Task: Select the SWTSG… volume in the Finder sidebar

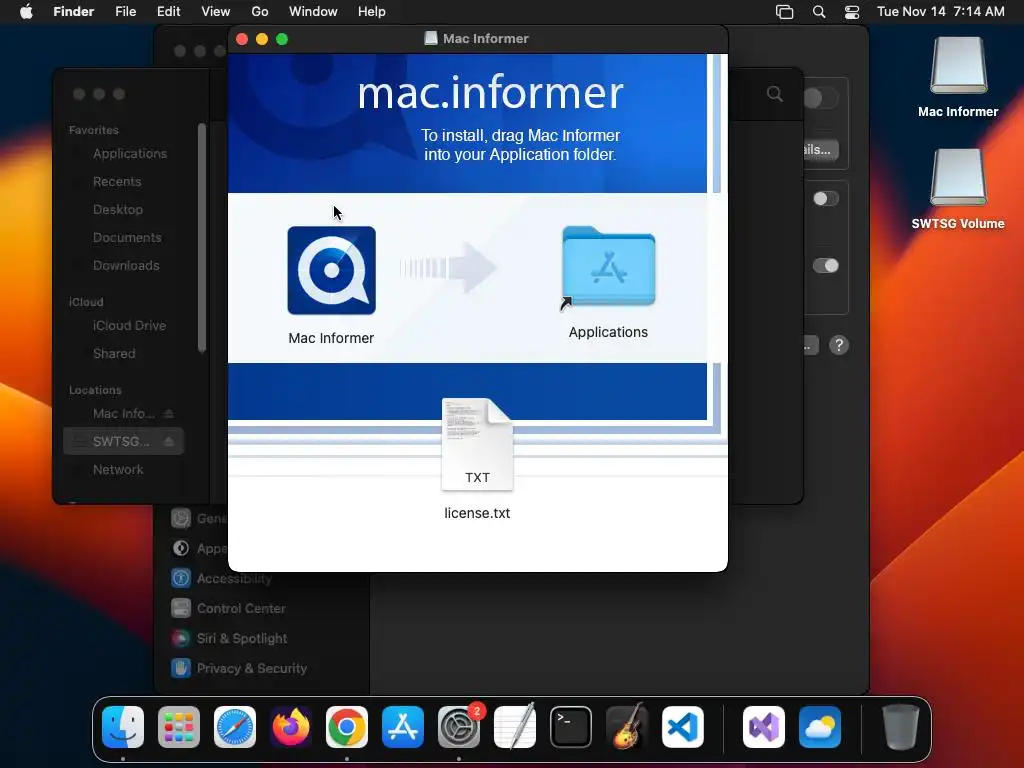Action: coord(123,441)
